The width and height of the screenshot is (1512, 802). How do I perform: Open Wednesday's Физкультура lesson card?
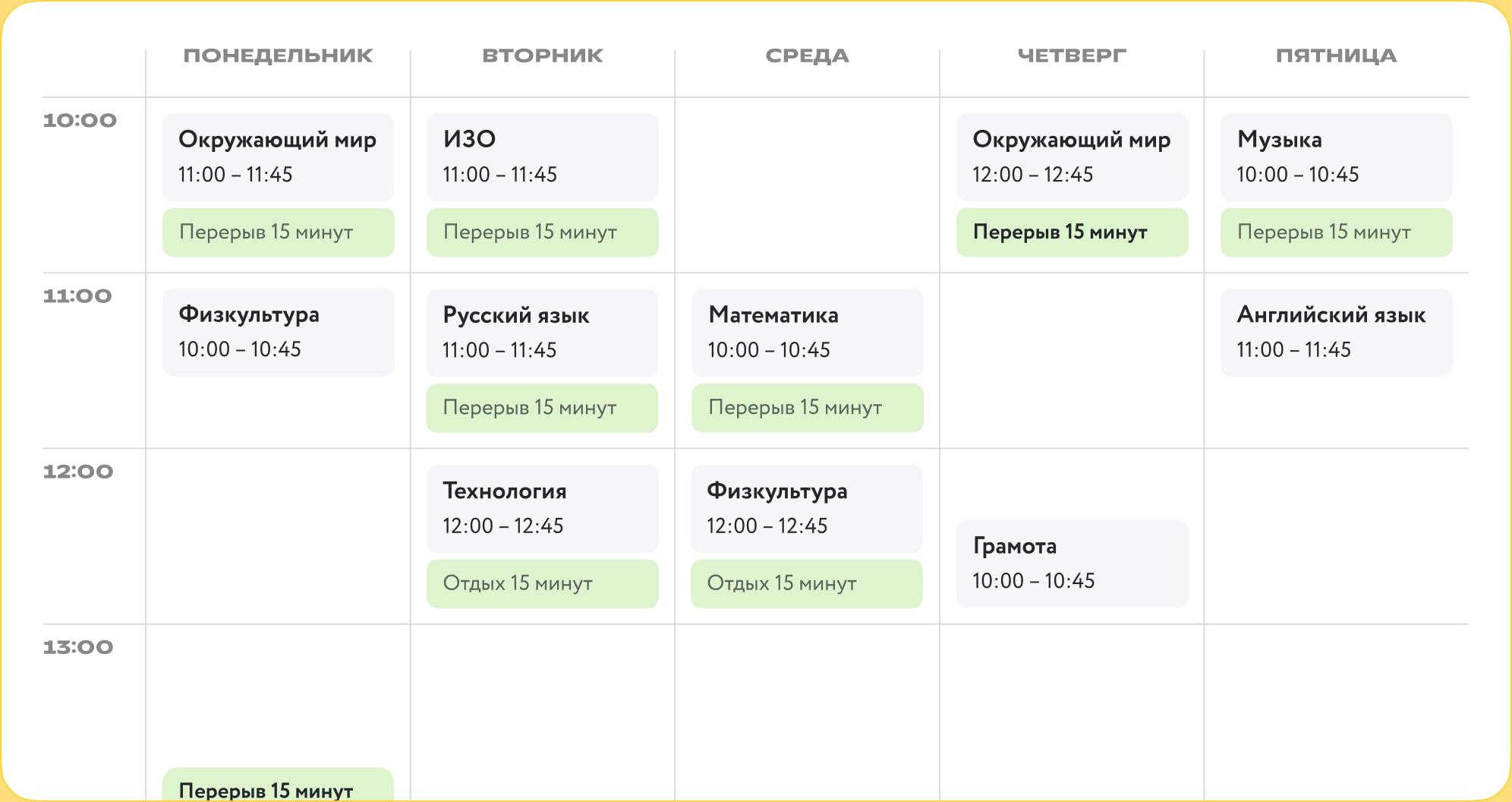(x=807, y=508)
